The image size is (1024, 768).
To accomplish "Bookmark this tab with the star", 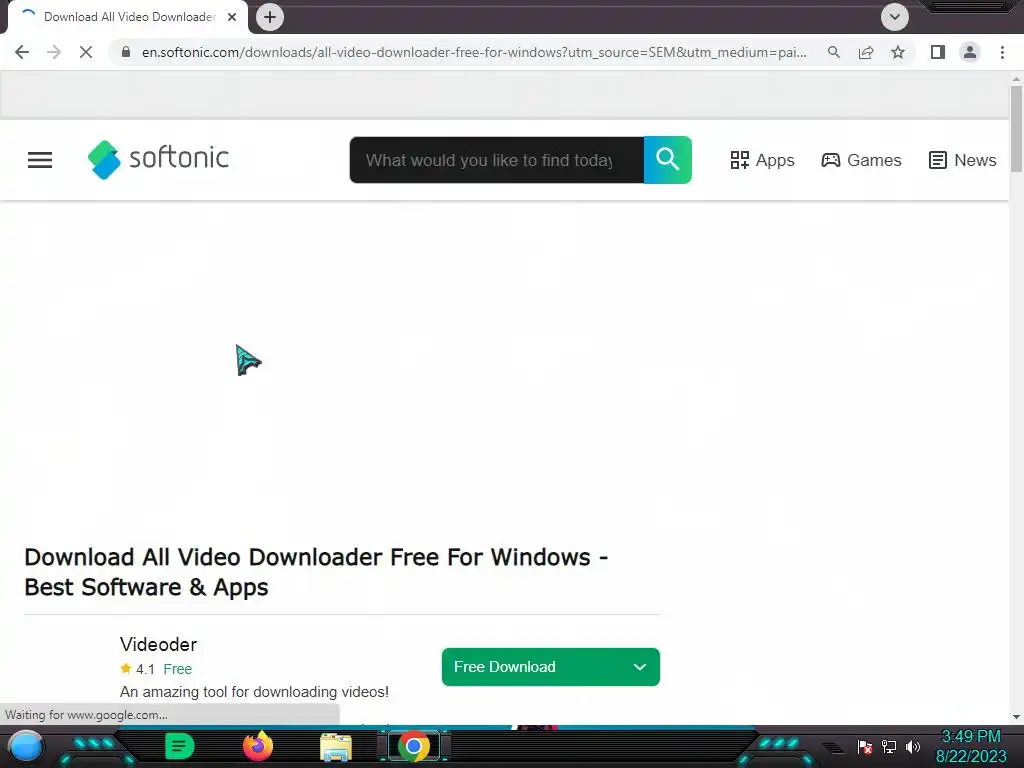I will [898, 52].
